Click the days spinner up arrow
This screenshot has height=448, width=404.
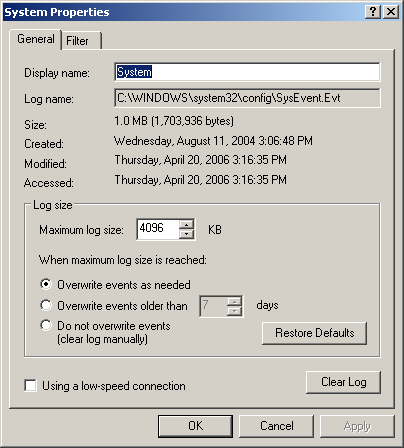[x=235, y=301]
